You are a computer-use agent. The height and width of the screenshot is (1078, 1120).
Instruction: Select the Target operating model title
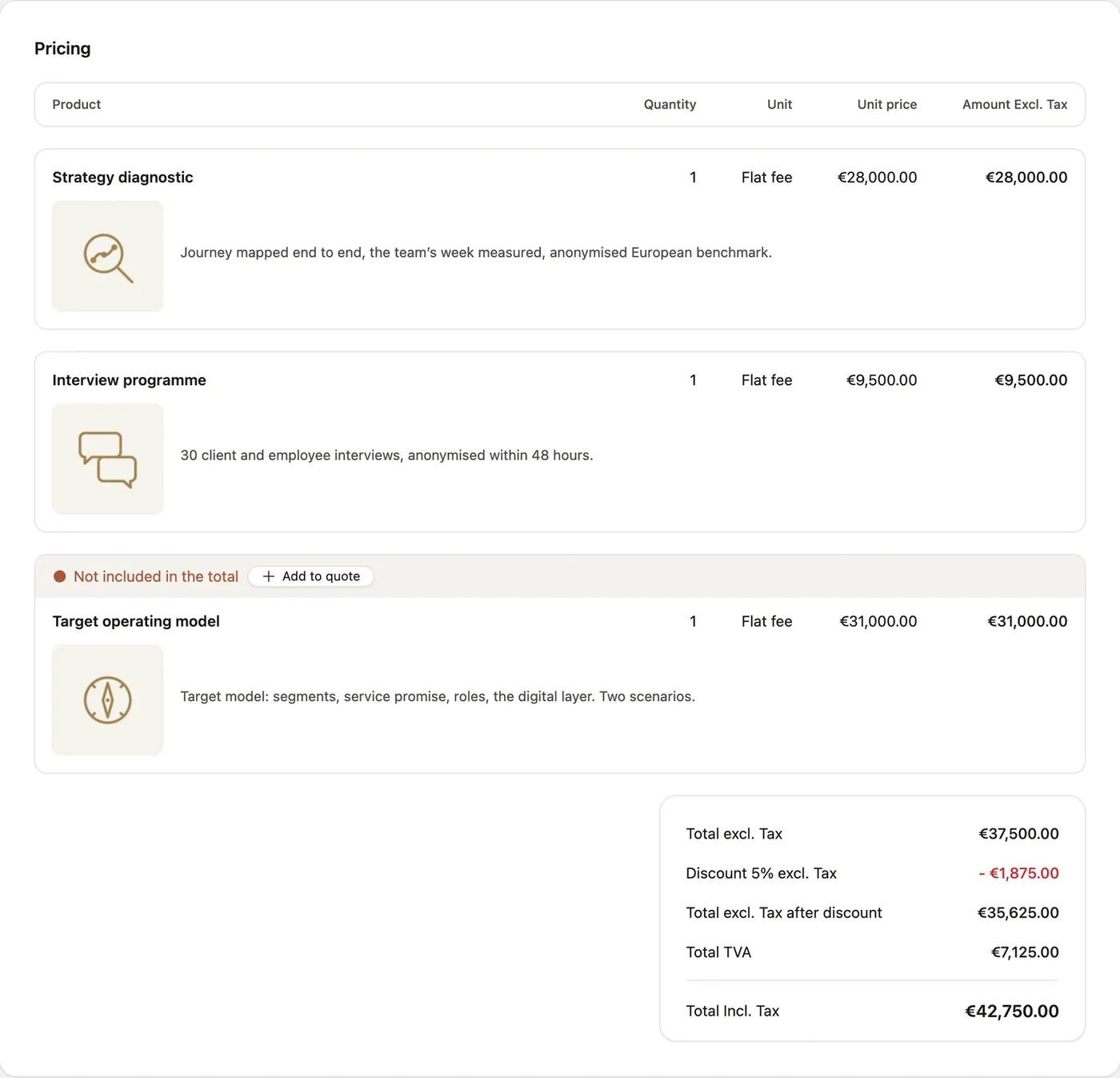click(136, 622)
